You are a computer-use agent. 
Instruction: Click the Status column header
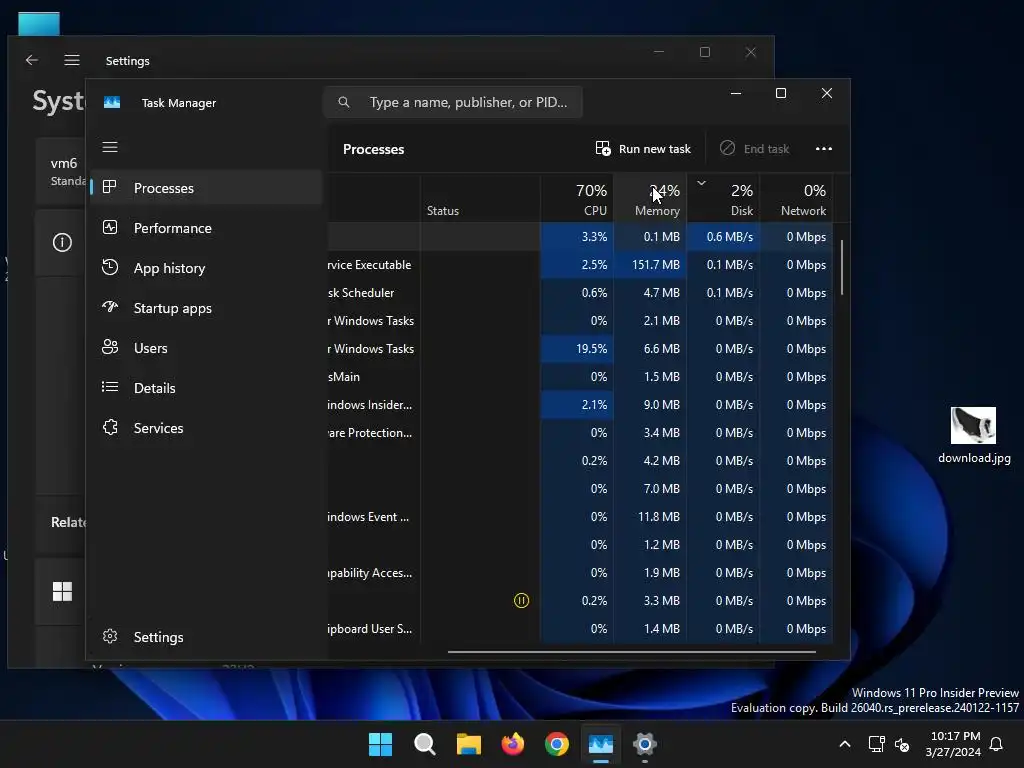point(480,199)
